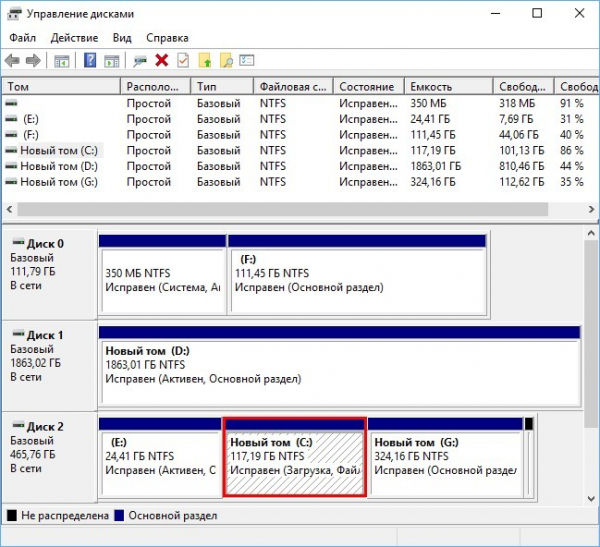Image resolution: width=600 pixels, height=547 pixels.
Task: Select the 350 МБ NTFS partition block
Action: pos(163,274)
